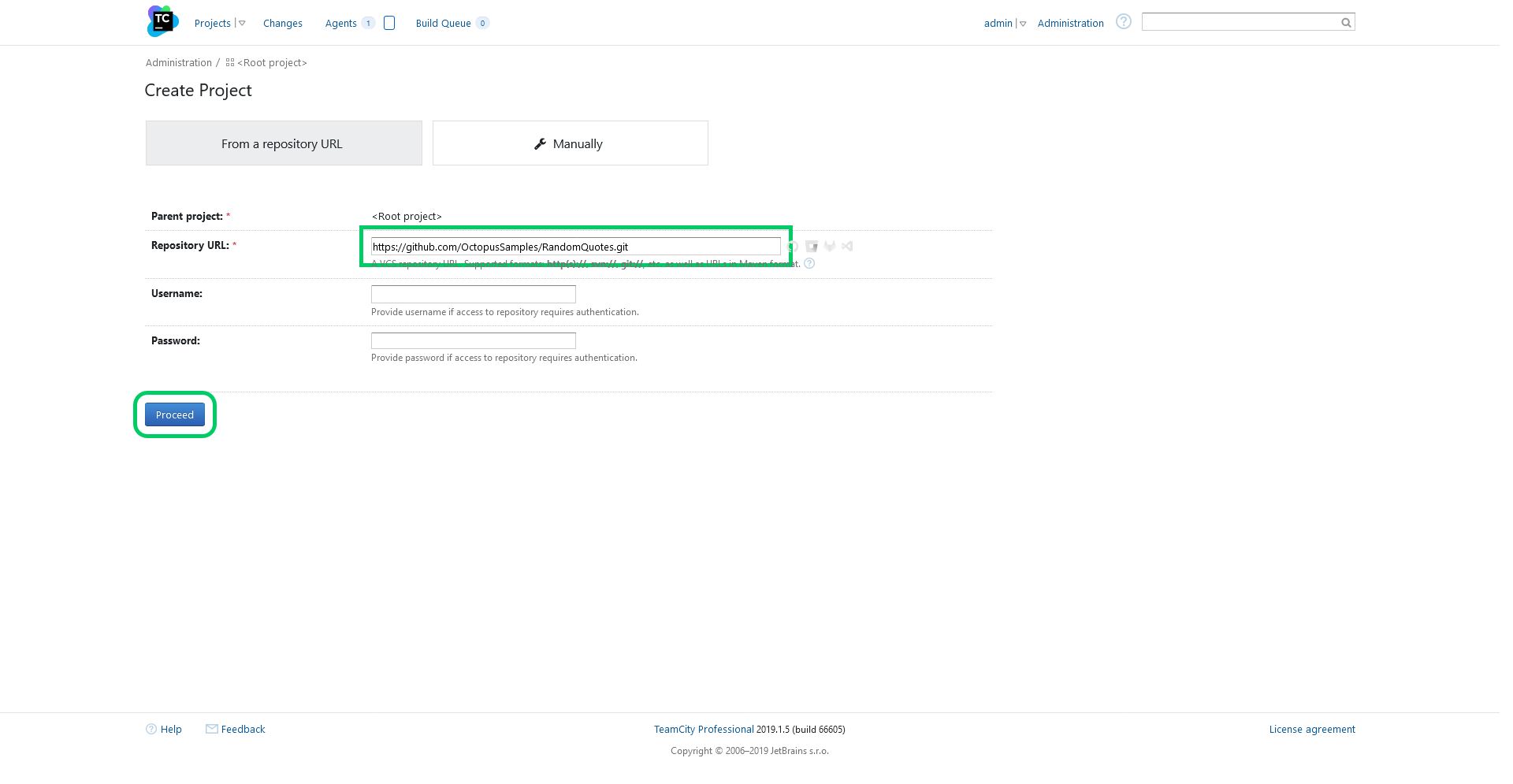The width and height of the screenshot is (1513, 784).
Task: Click the TeamCity logo icon
Action: click(162, 21)
